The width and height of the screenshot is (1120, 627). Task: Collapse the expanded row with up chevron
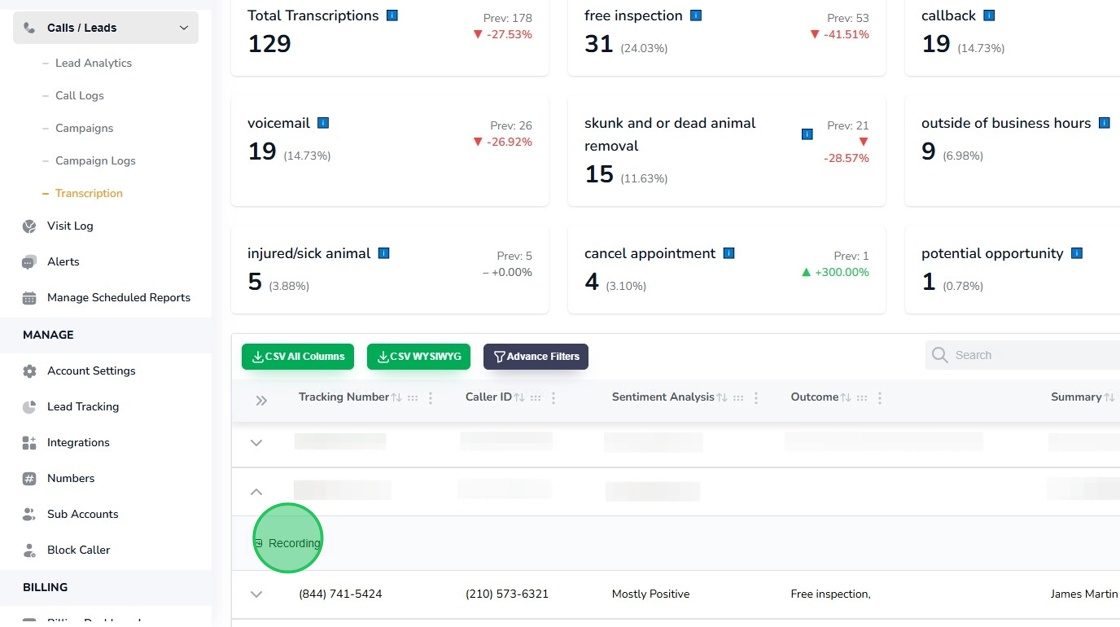[256, 492]
